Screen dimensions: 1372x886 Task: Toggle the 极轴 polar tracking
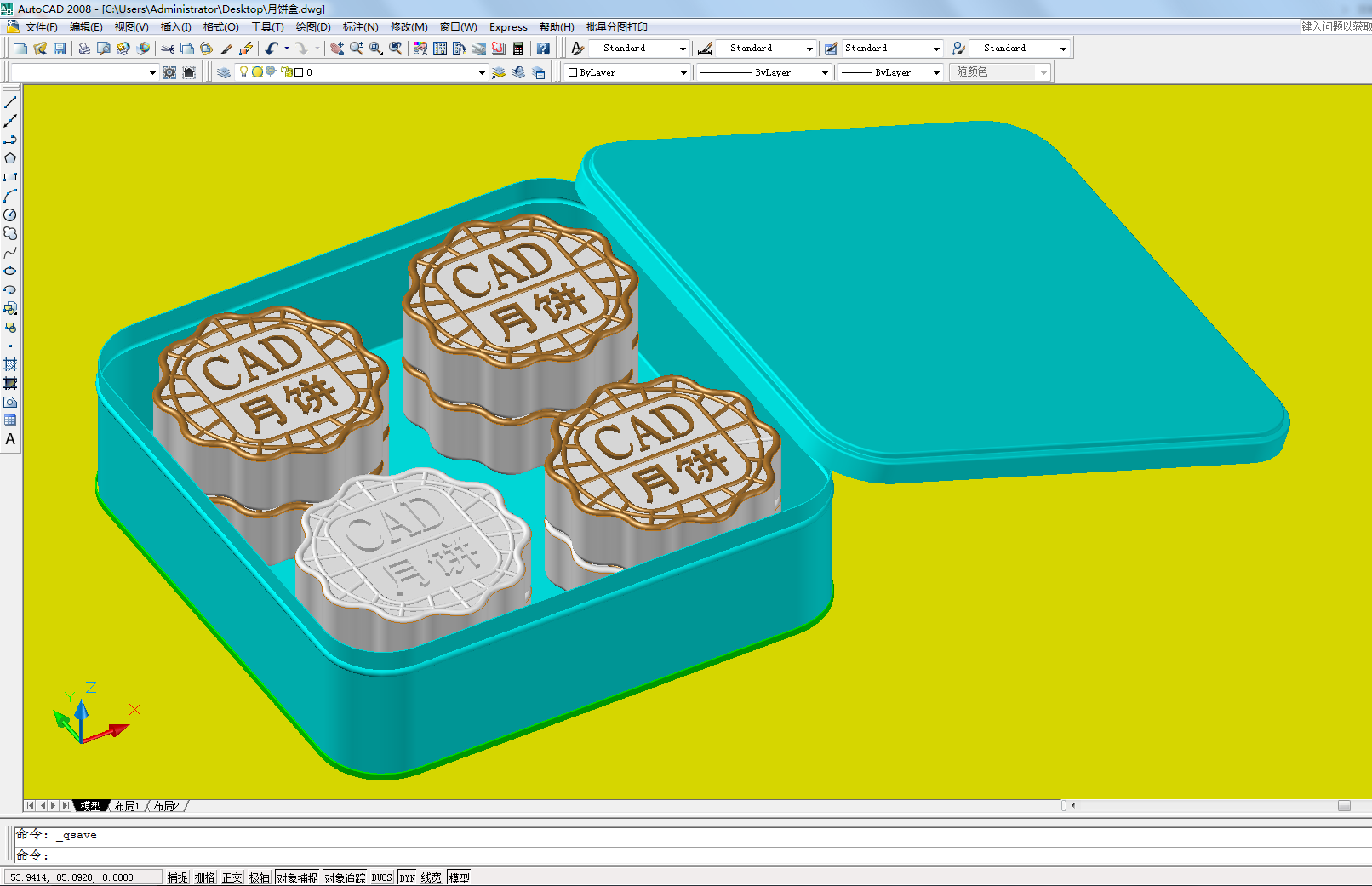[260, 877]
